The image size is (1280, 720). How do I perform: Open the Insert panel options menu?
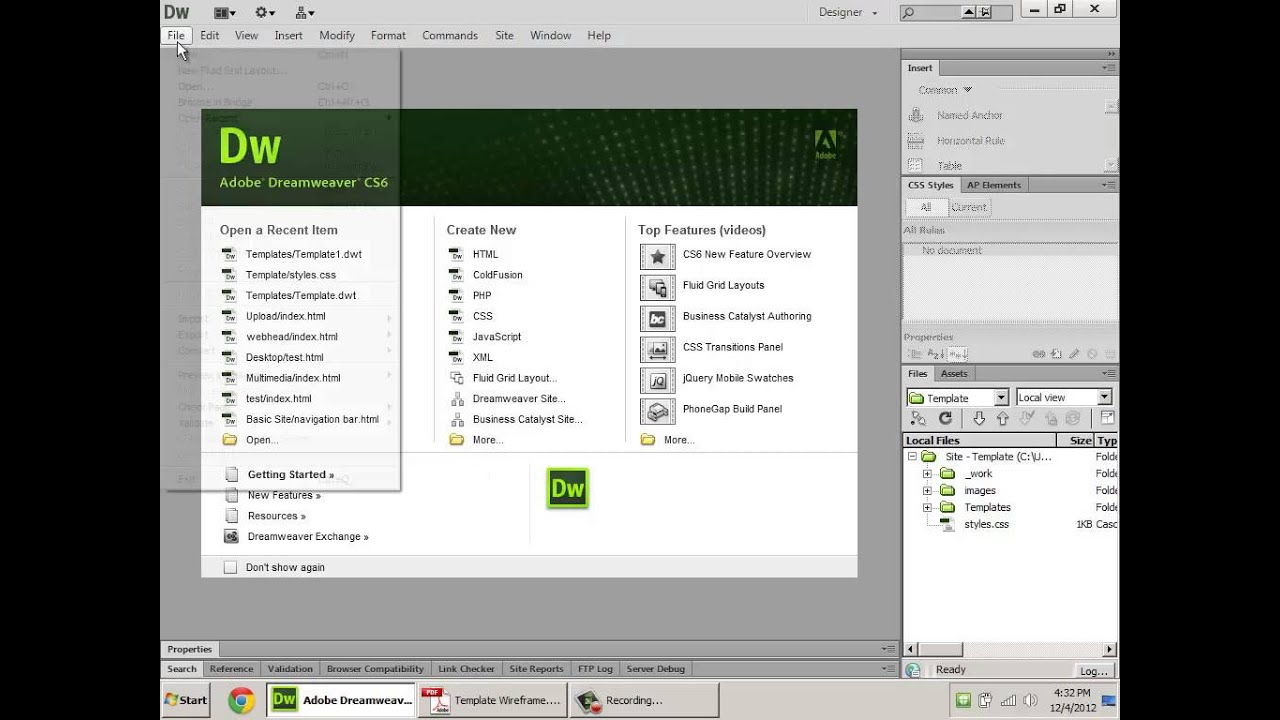tap(1109, 68)
